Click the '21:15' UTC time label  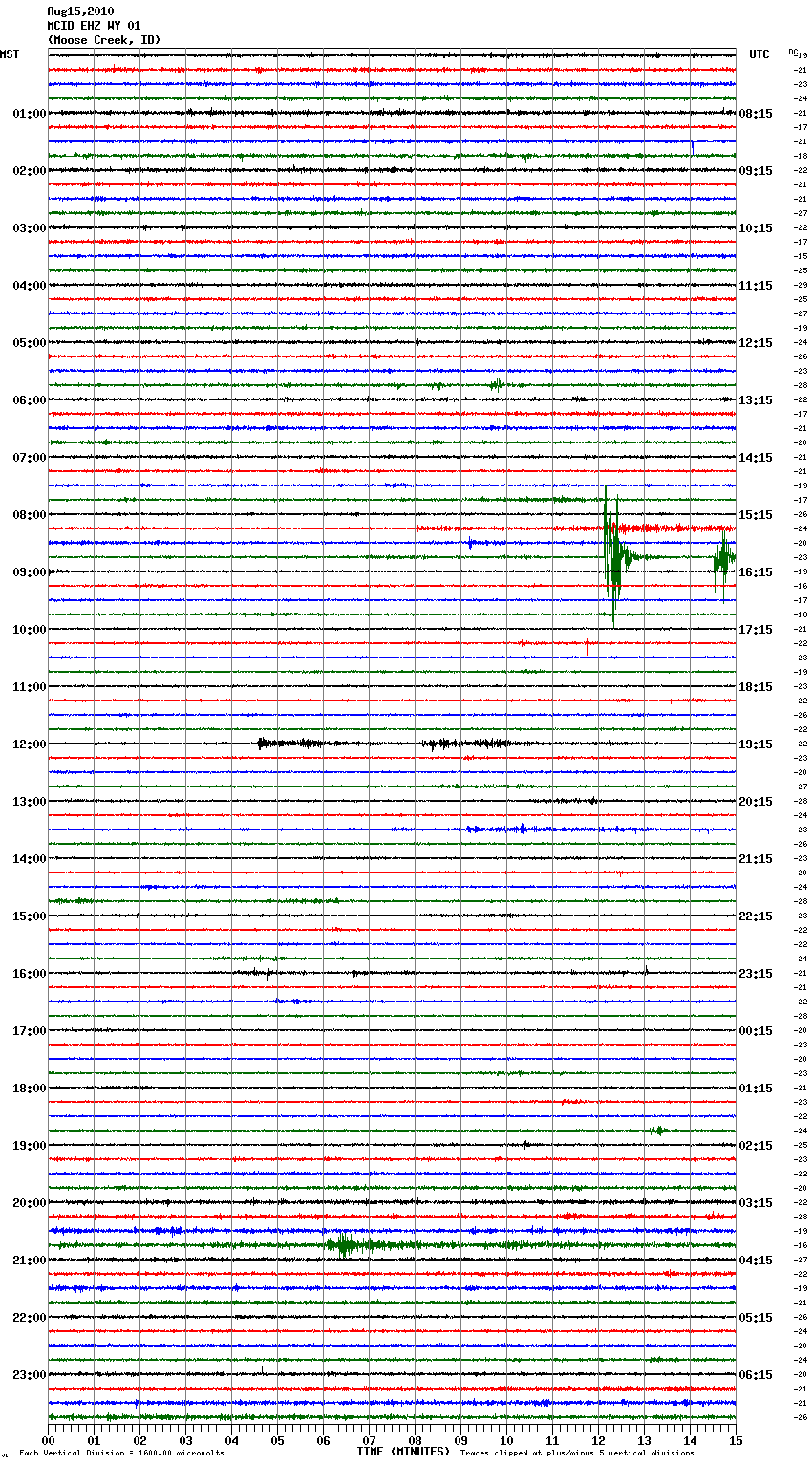click(x=756, y=859)
